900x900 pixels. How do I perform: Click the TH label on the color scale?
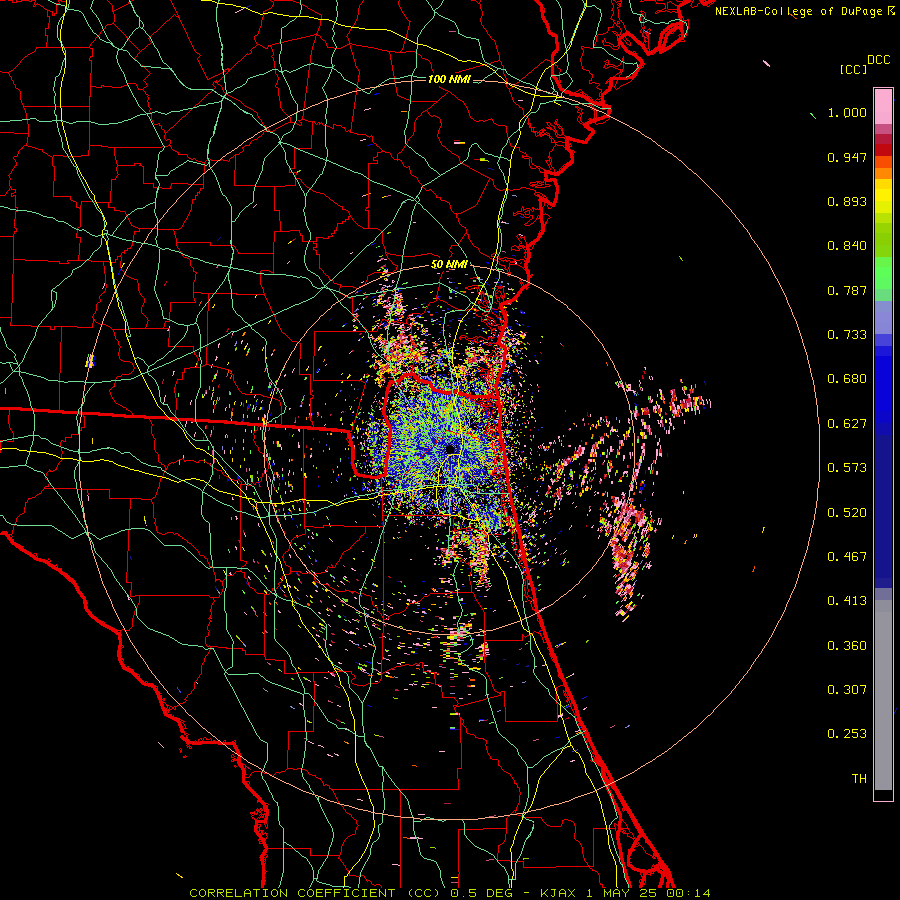(x=859, y=779)
